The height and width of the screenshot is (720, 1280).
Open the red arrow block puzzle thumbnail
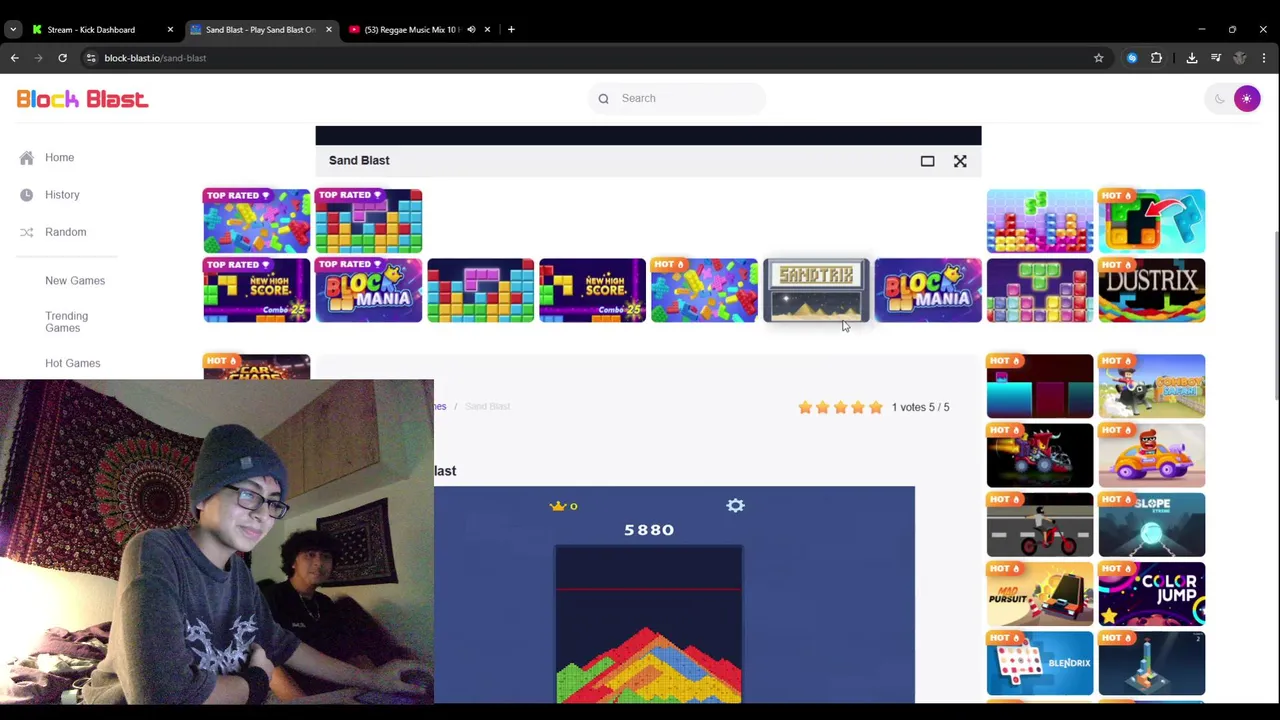1151,221
